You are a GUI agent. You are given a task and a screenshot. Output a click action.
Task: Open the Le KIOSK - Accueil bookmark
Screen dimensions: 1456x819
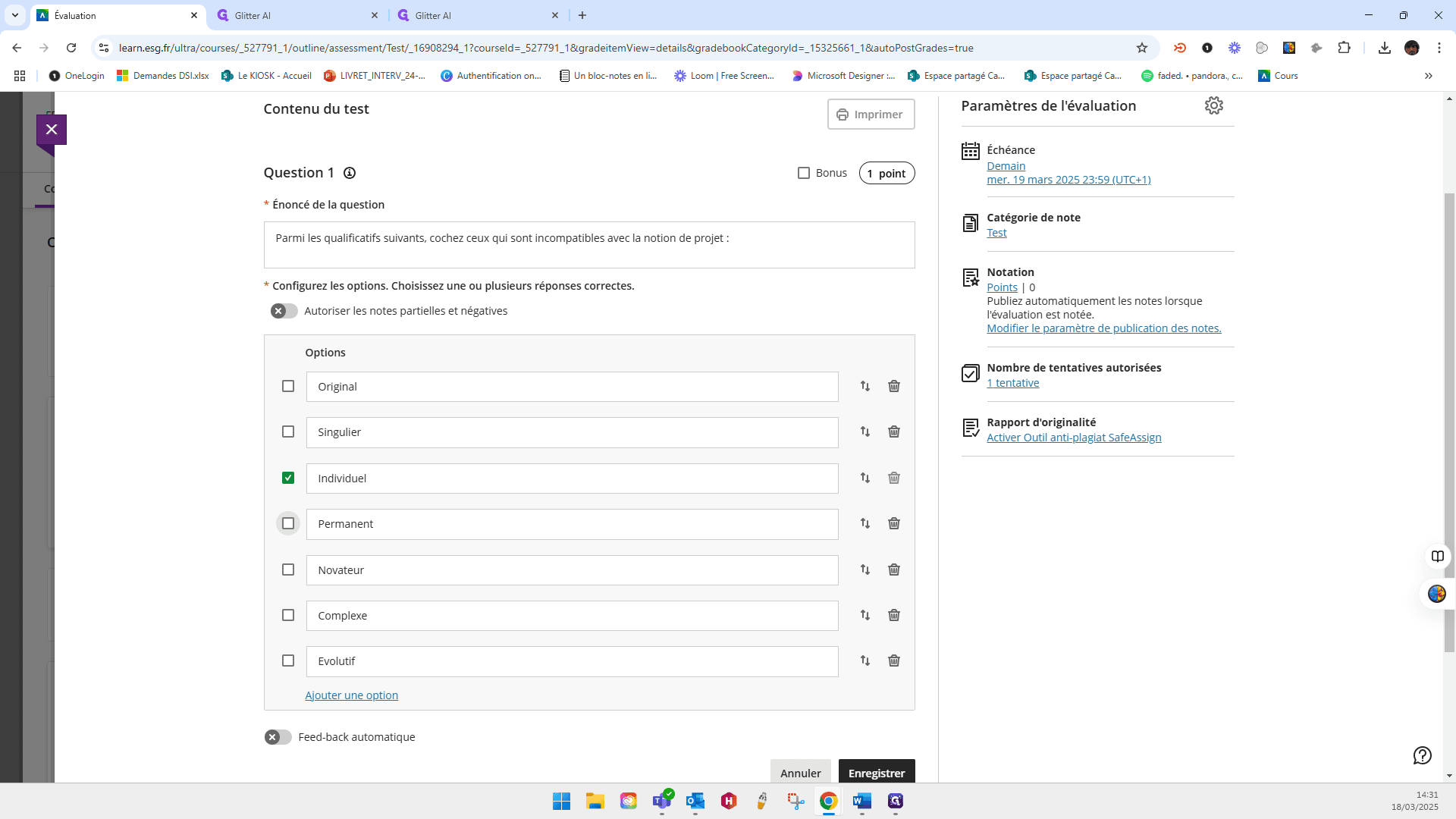coord(266,76)
